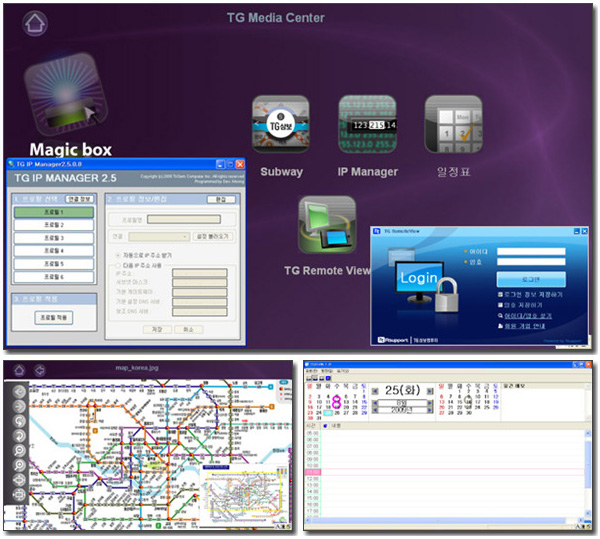
Task: Click the schedule window horizontal scrollbar
Action: pyautogui.click(x=443, y=521)
